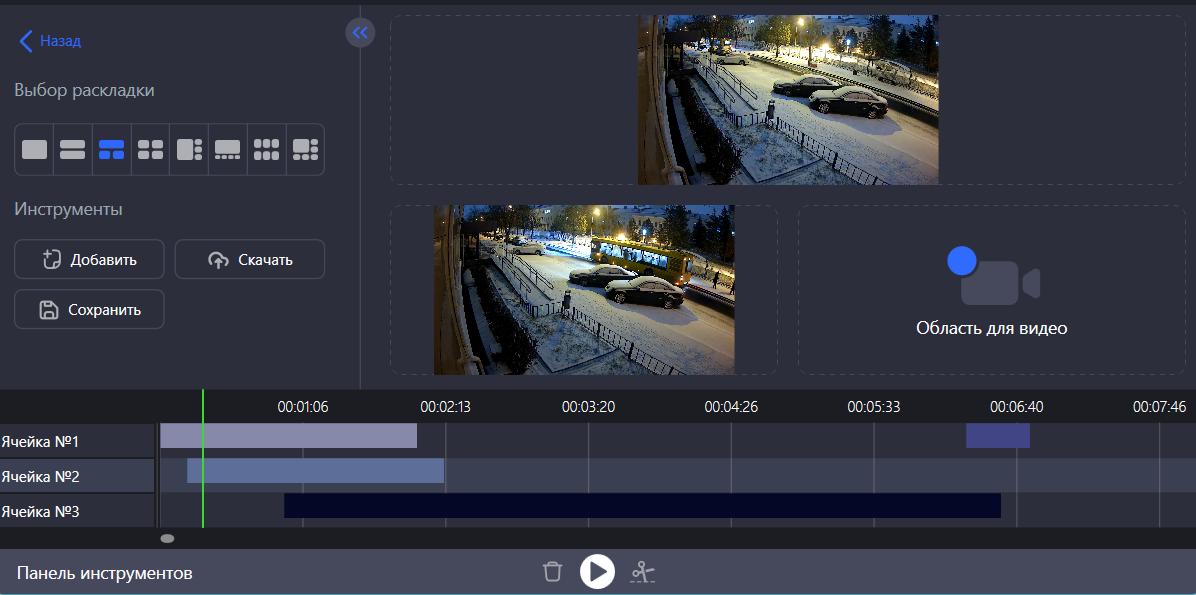Choose the large top with four bottom layout
This screenshot has width=1196, height=595.
click(228, 150)
